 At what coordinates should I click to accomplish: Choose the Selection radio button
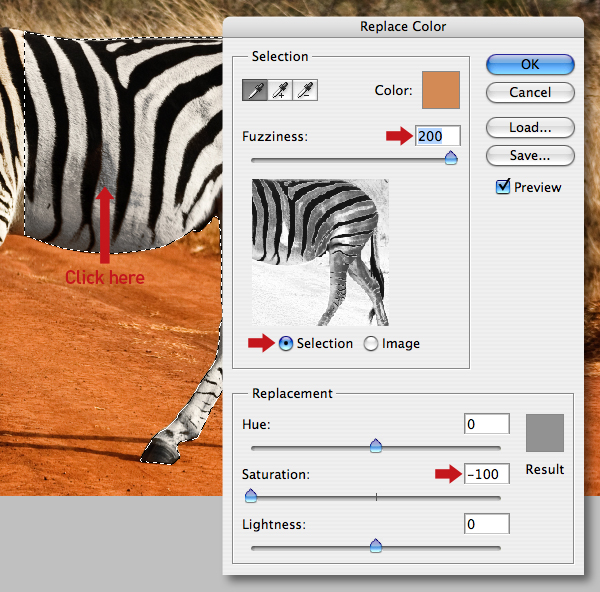click(x=286, y=344)
